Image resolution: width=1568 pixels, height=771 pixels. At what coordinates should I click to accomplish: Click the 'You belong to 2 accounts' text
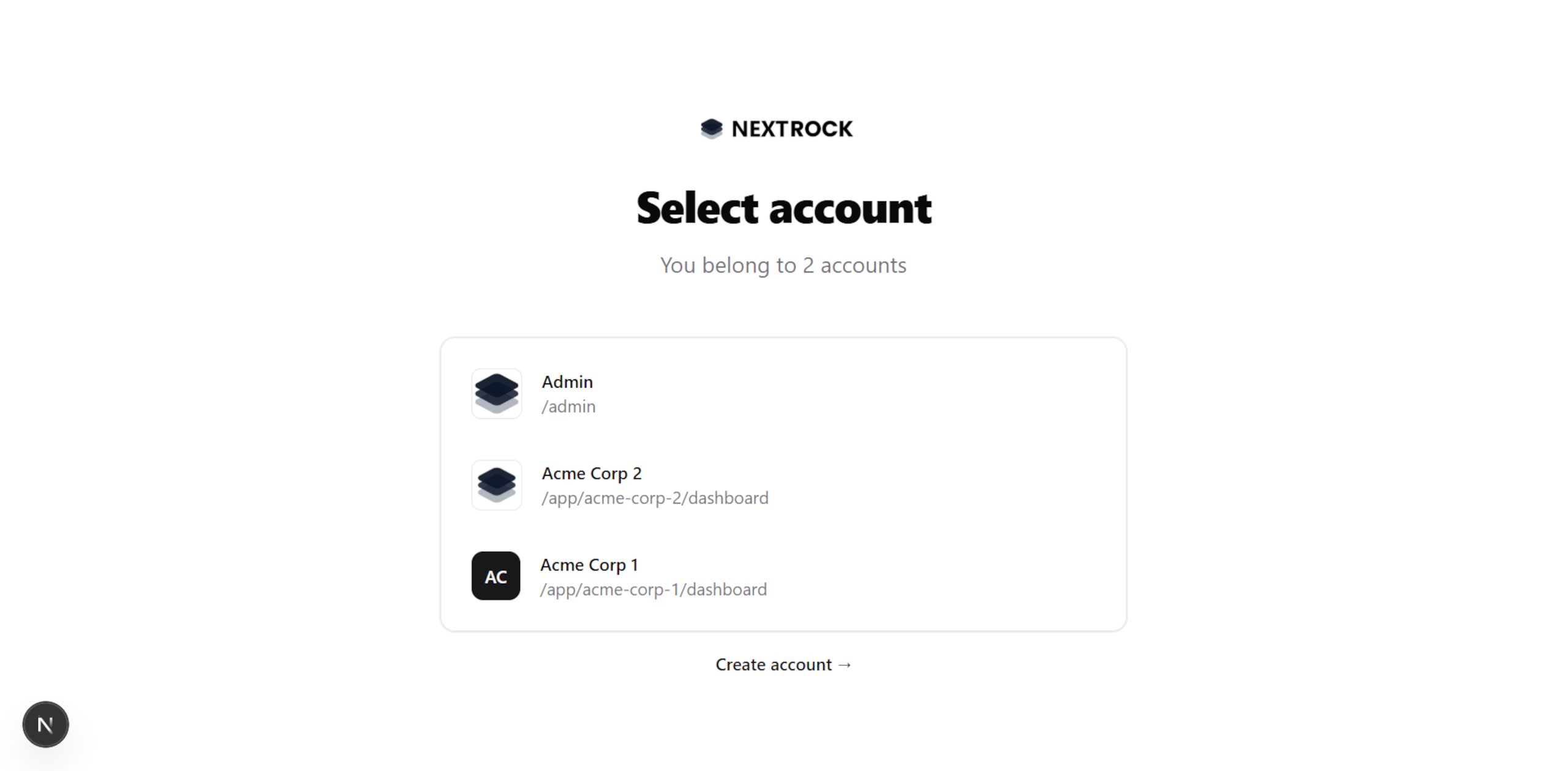(783, 265)
